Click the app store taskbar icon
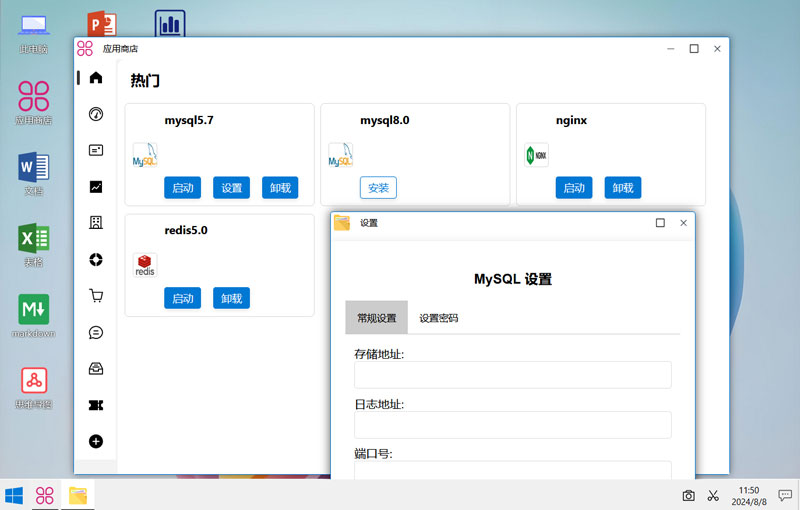The height and width of the screenshot is (510, 800). (x=45, y=495)
